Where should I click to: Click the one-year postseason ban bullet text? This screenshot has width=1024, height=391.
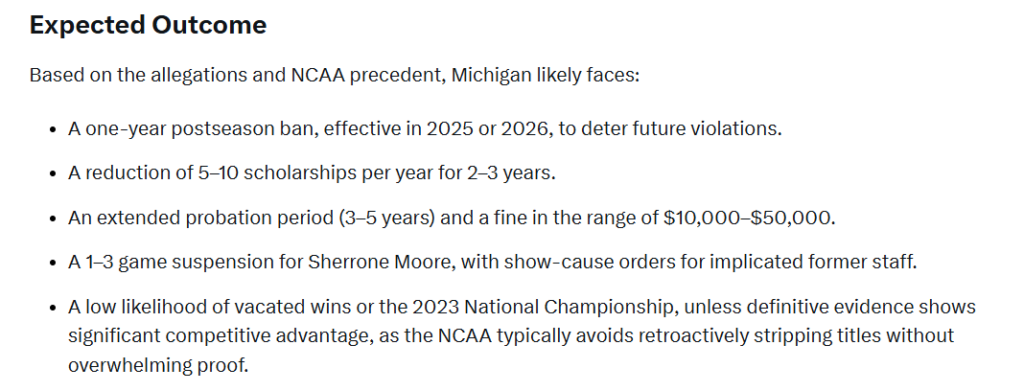pyautogui.click(x=424, y=129)
